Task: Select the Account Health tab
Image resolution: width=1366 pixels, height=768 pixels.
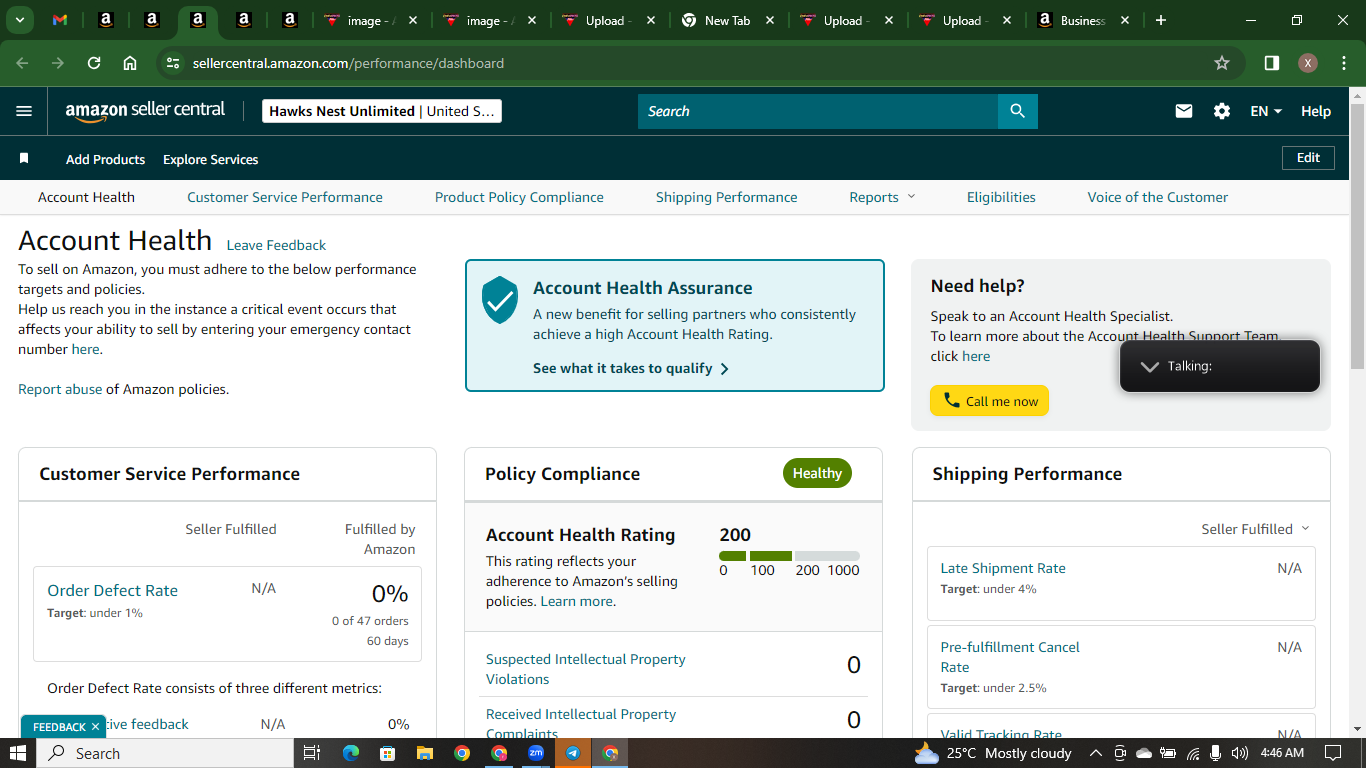Action: click(86, 197)
